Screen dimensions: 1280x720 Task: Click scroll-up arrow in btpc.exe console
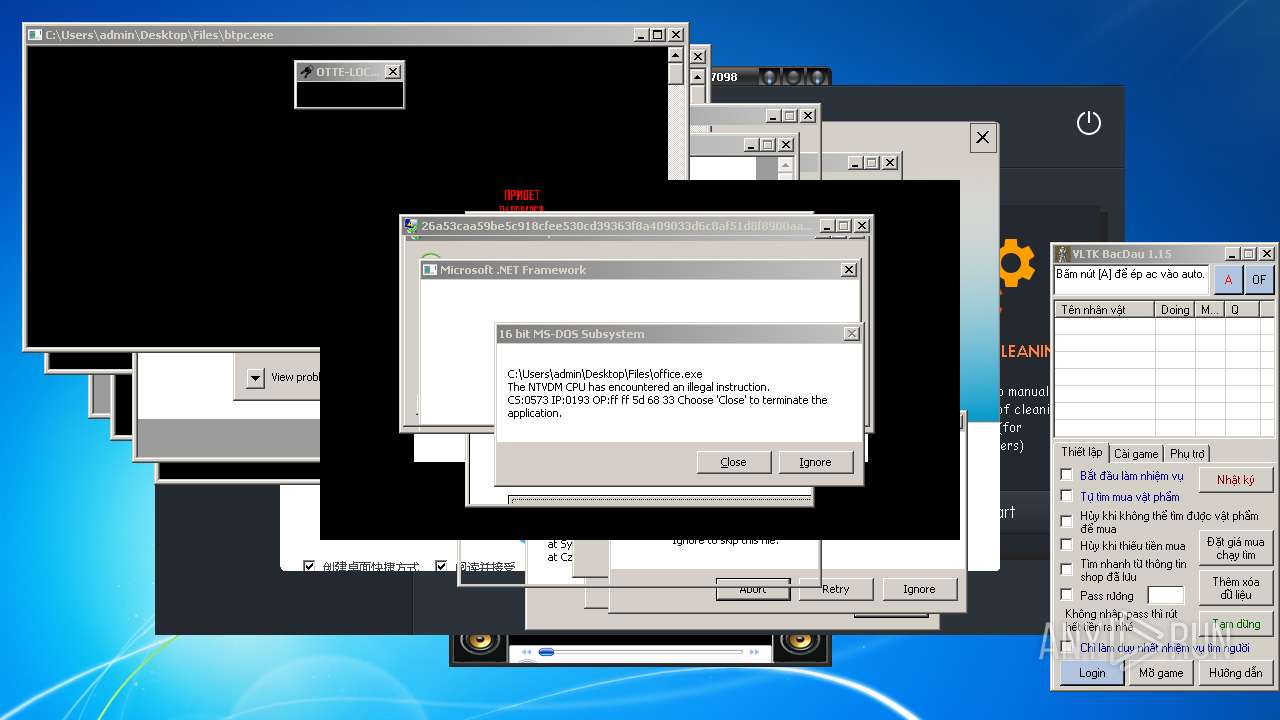point(676,56)
